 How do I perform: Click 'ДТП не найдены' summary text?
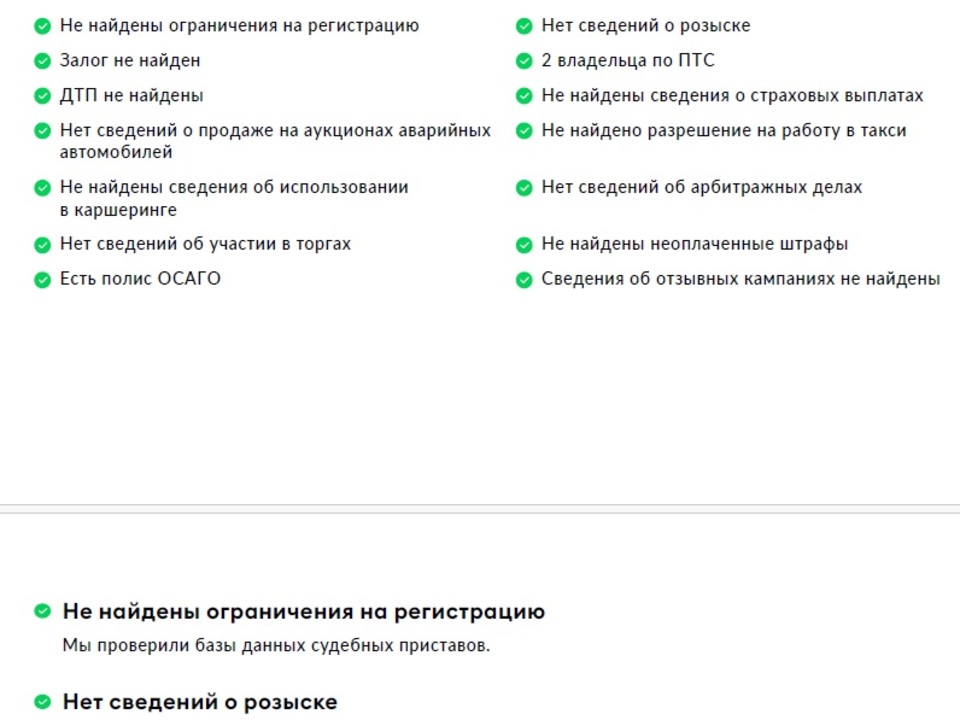pyautogui.click(x=131, y=96)
